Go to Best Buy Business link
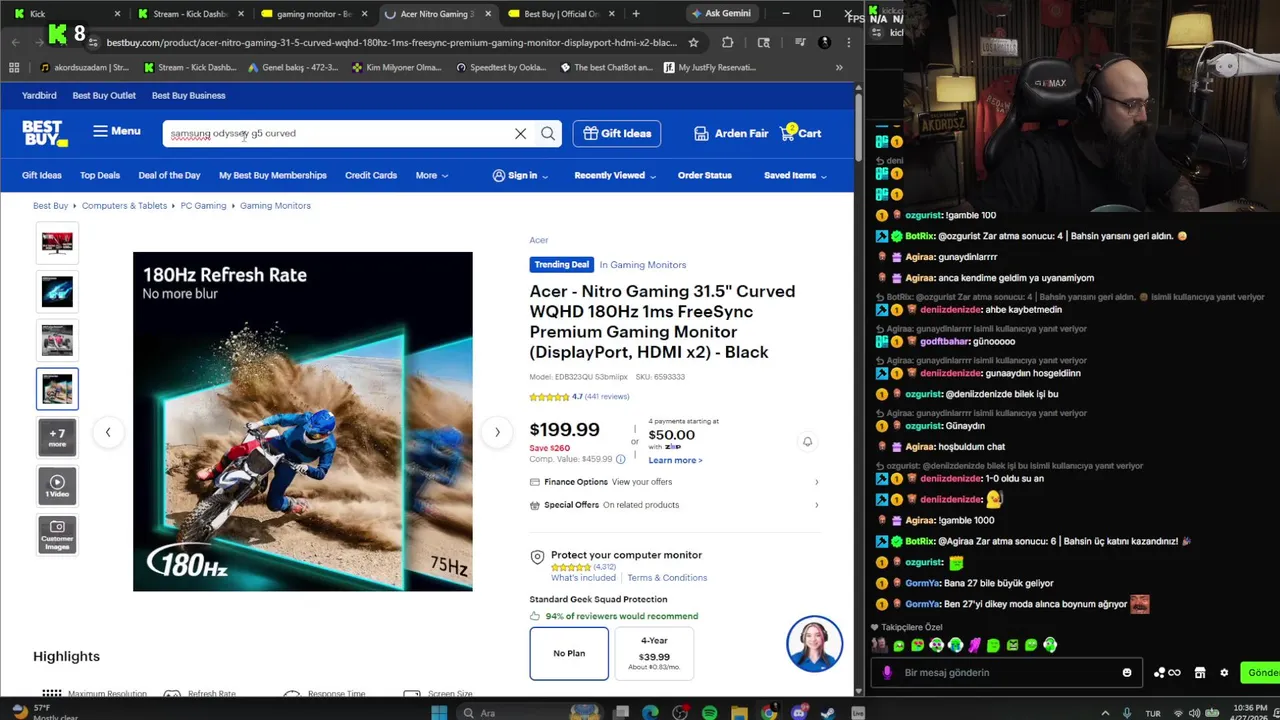The width and height of the screenshot is (1280, 720). pyautogui.click(x=188, y=95)
